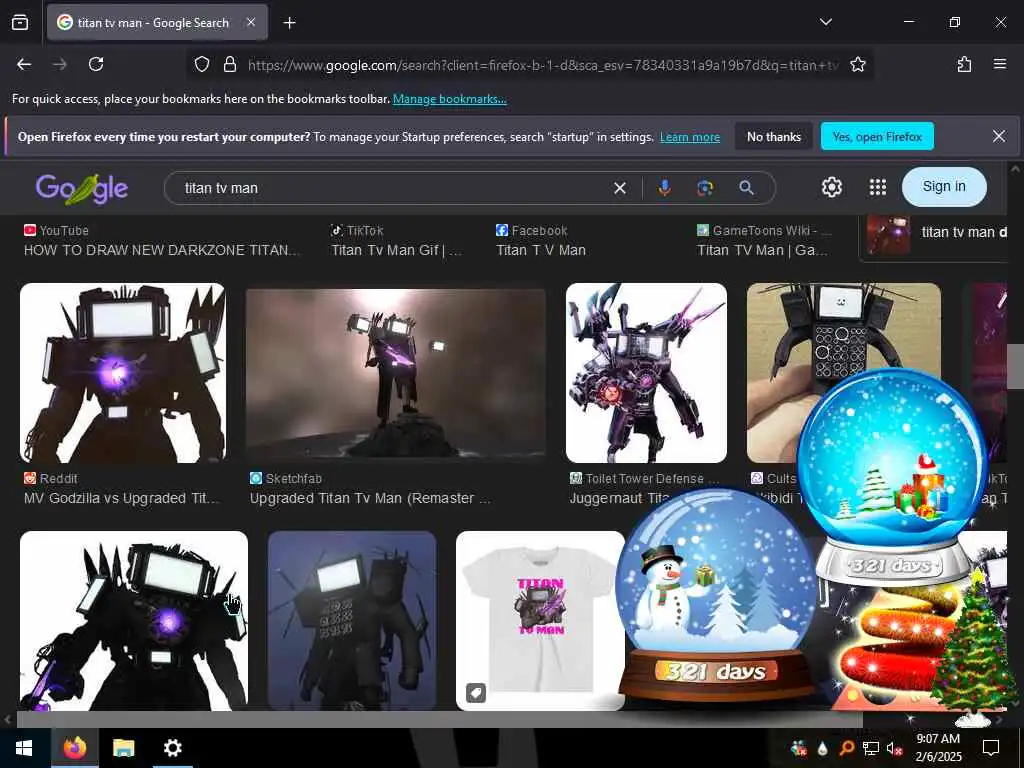This screenshot has height=768, width=1024.
Task: Open TikTok Titan Tv Man Gif result
Action: coord(396,250)
